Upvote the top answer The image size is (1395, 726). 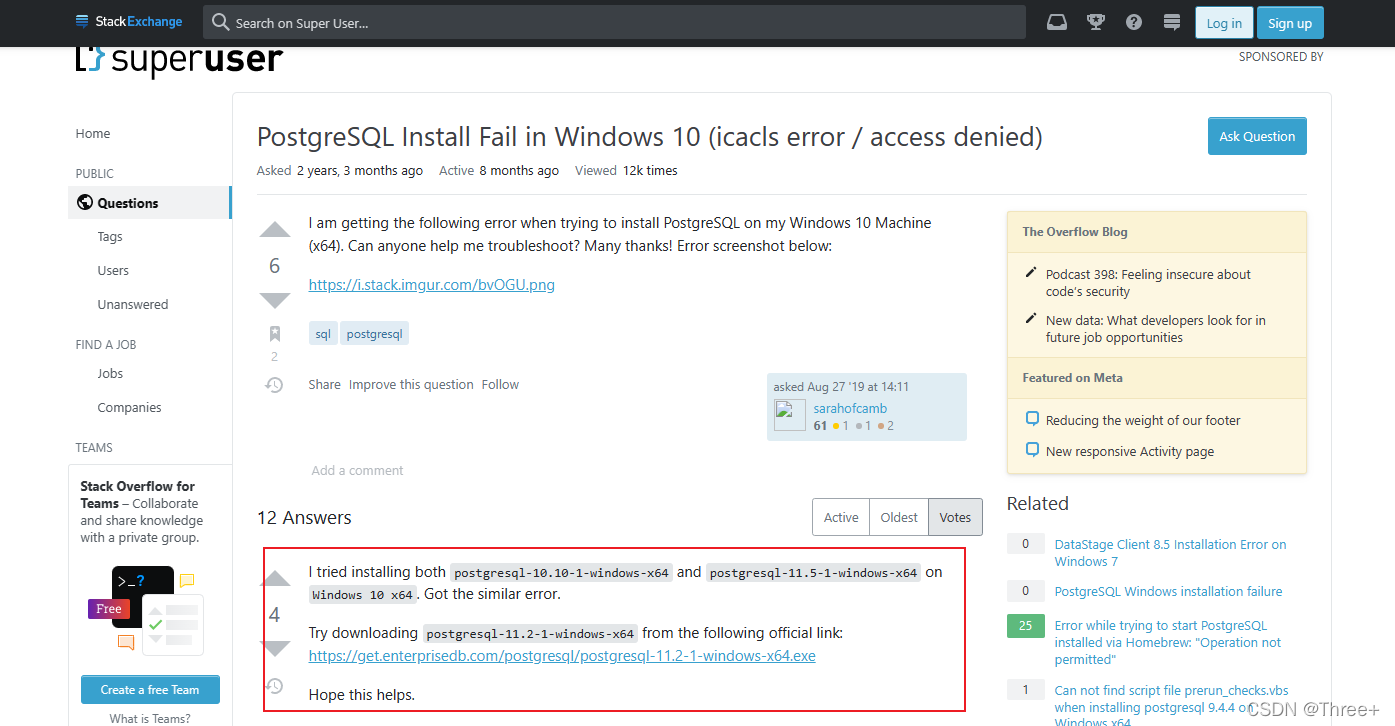click(x=275, y=578)
